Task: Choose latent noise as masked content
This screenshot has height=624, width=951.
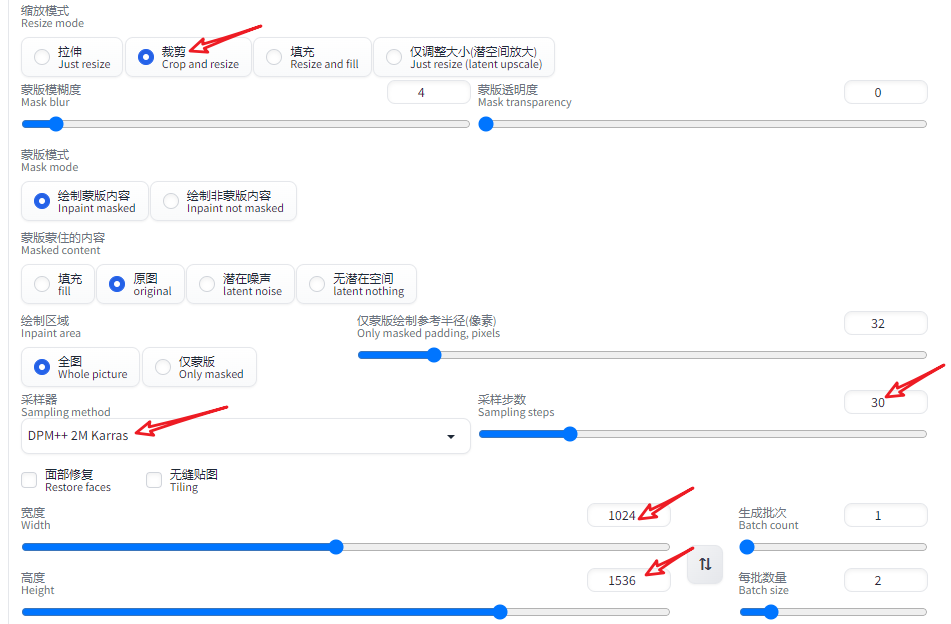Action: point(241,284)
